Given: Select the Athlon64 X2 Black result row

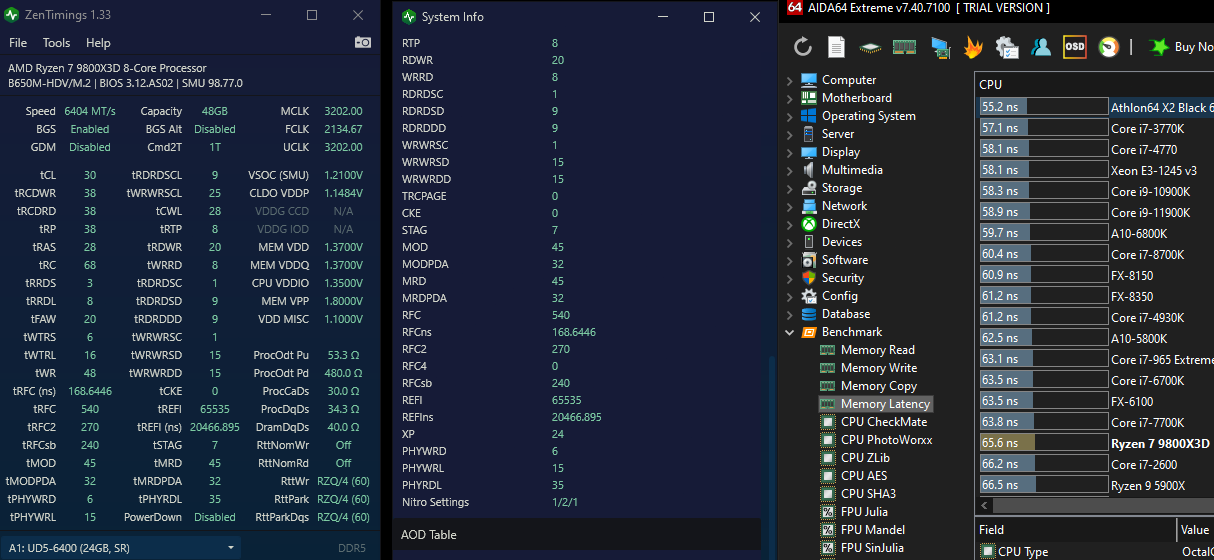Looking at the screenshot, I should (x=1095, y=107).
